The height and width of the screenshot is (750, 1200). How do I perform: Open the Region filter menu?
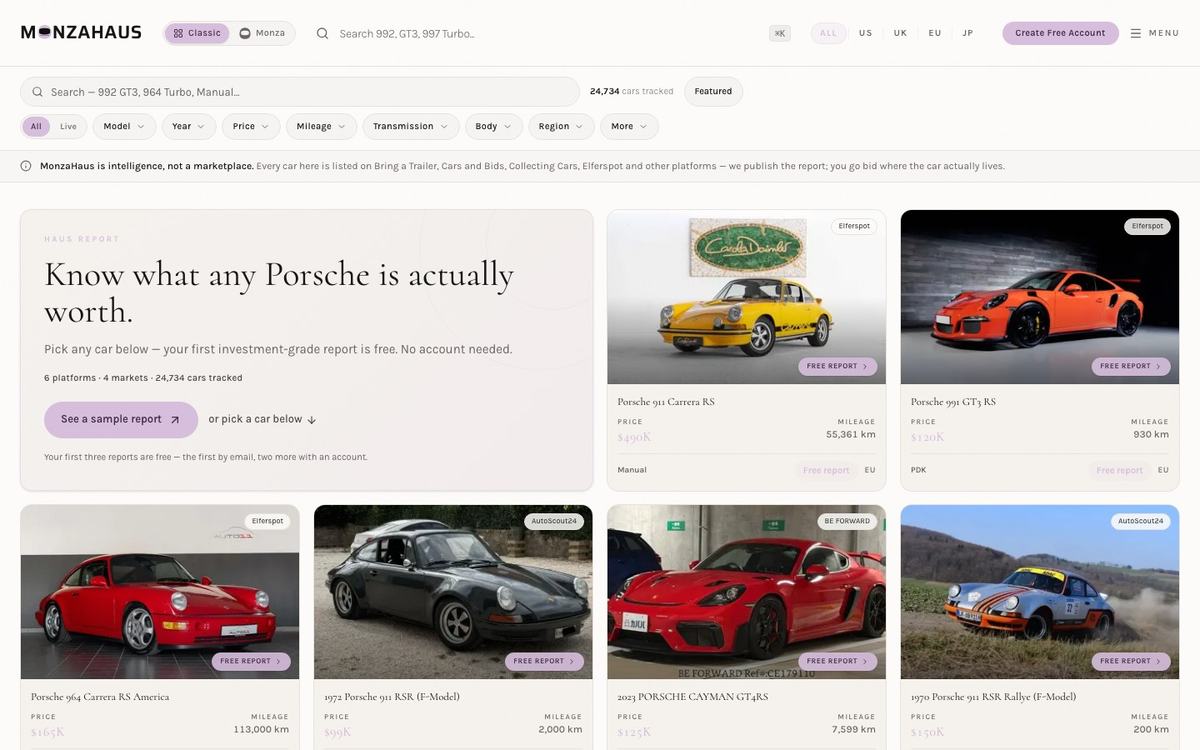(561, 127)
